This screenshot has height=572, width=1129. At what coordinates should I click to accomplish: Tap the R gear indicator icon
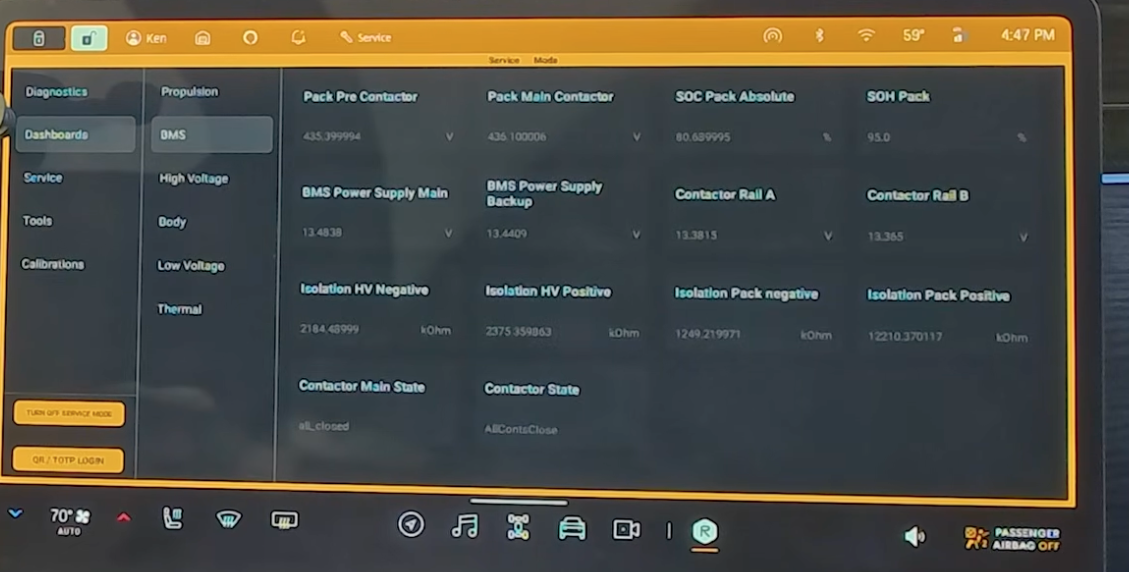(704, 532)
